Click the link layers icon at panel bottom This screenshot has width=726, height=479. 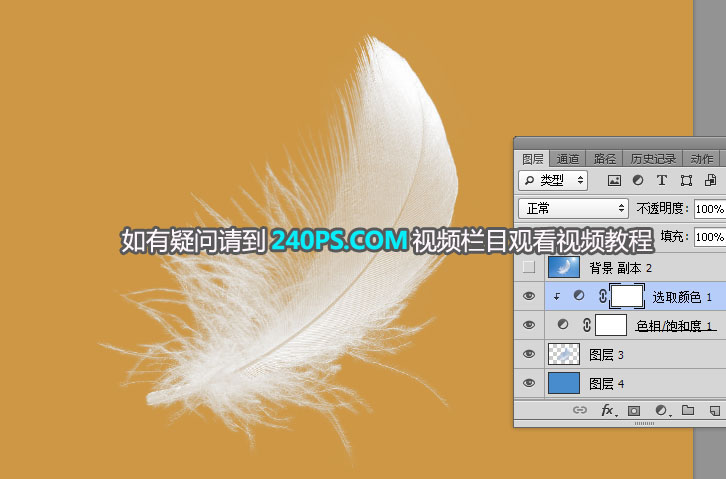pos(580,410)
